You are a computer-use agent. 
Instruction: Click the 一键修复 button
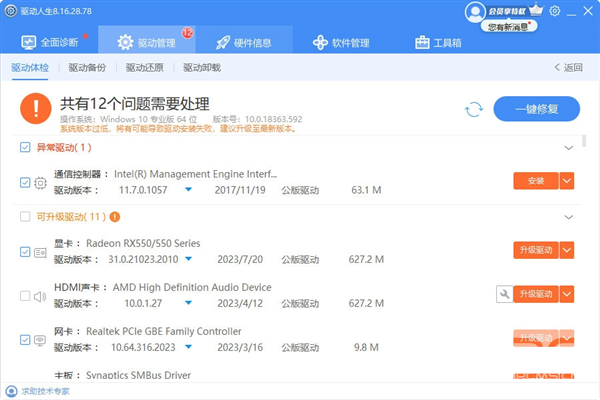pyautogui.click(x=536, y=109)
